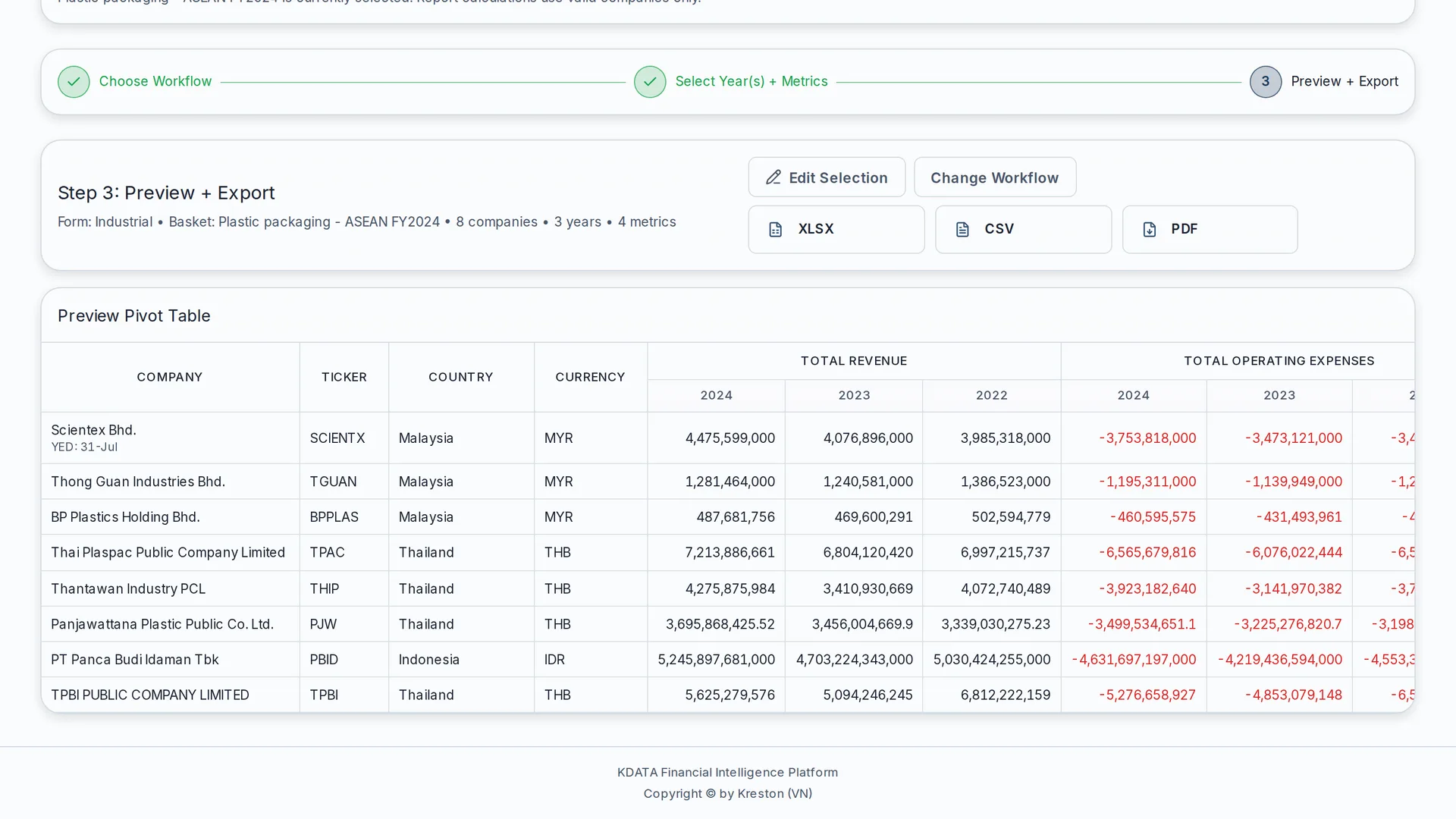
Task: Click the TICKER column header
Action: pyautogui.click(x=344, y=377)
